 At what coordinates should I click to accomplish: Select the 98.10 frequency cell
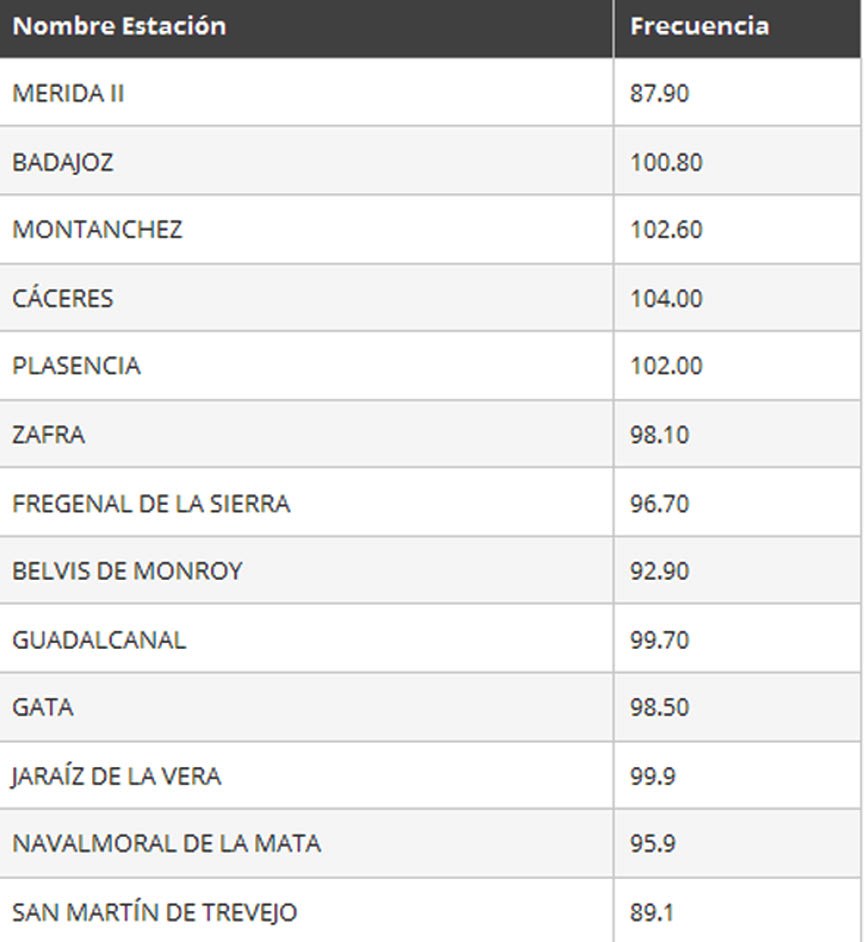coord(737,434)
